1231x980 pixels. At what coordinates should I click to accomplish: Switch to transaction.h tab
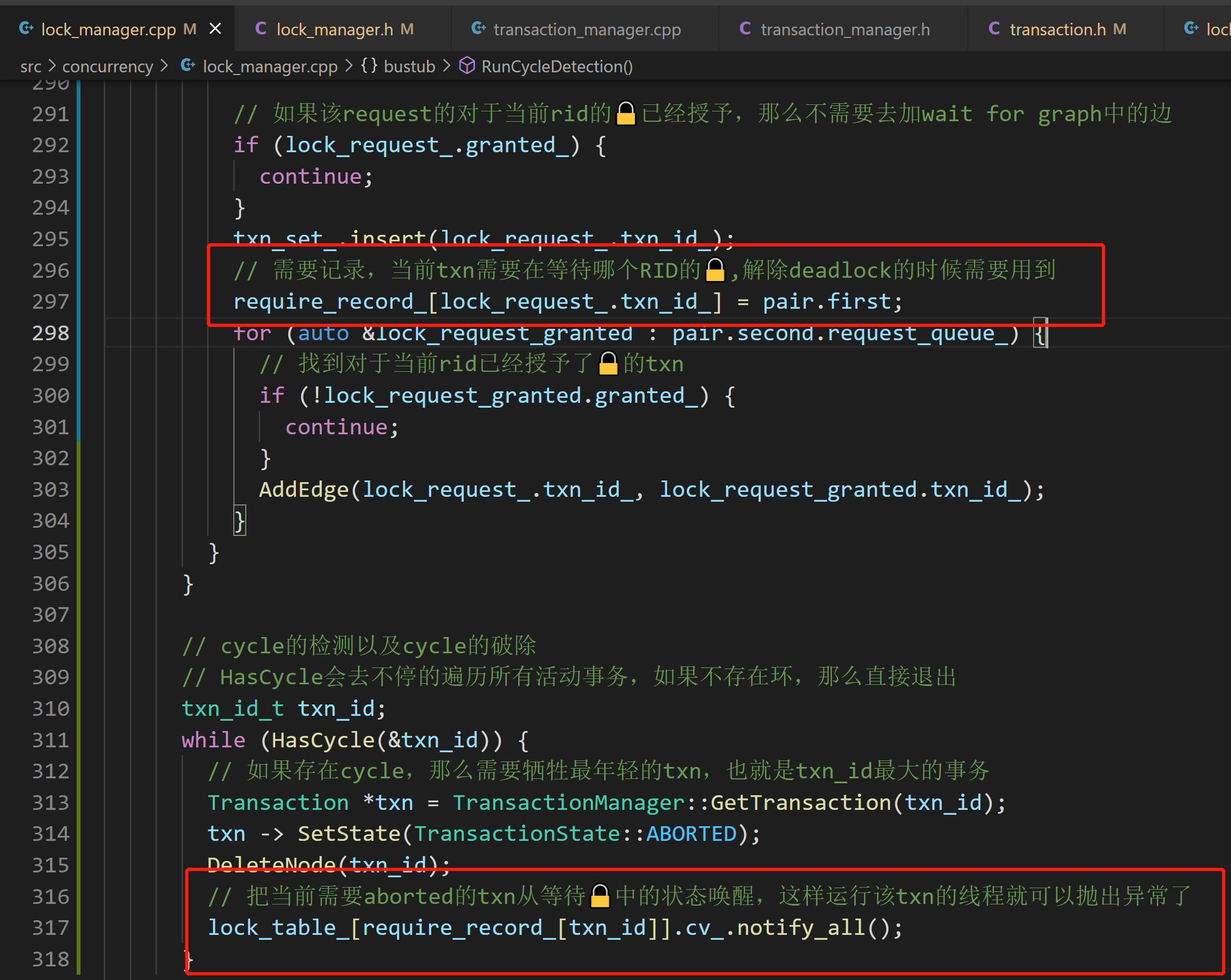point(1058,29)
